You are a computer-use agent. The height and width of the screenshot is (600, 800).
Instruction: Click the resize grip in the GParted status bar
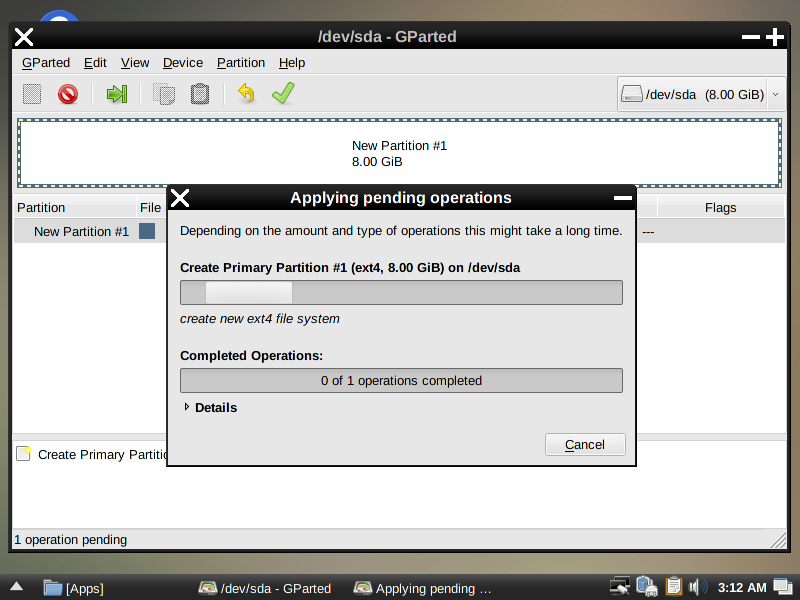point(778,540)
